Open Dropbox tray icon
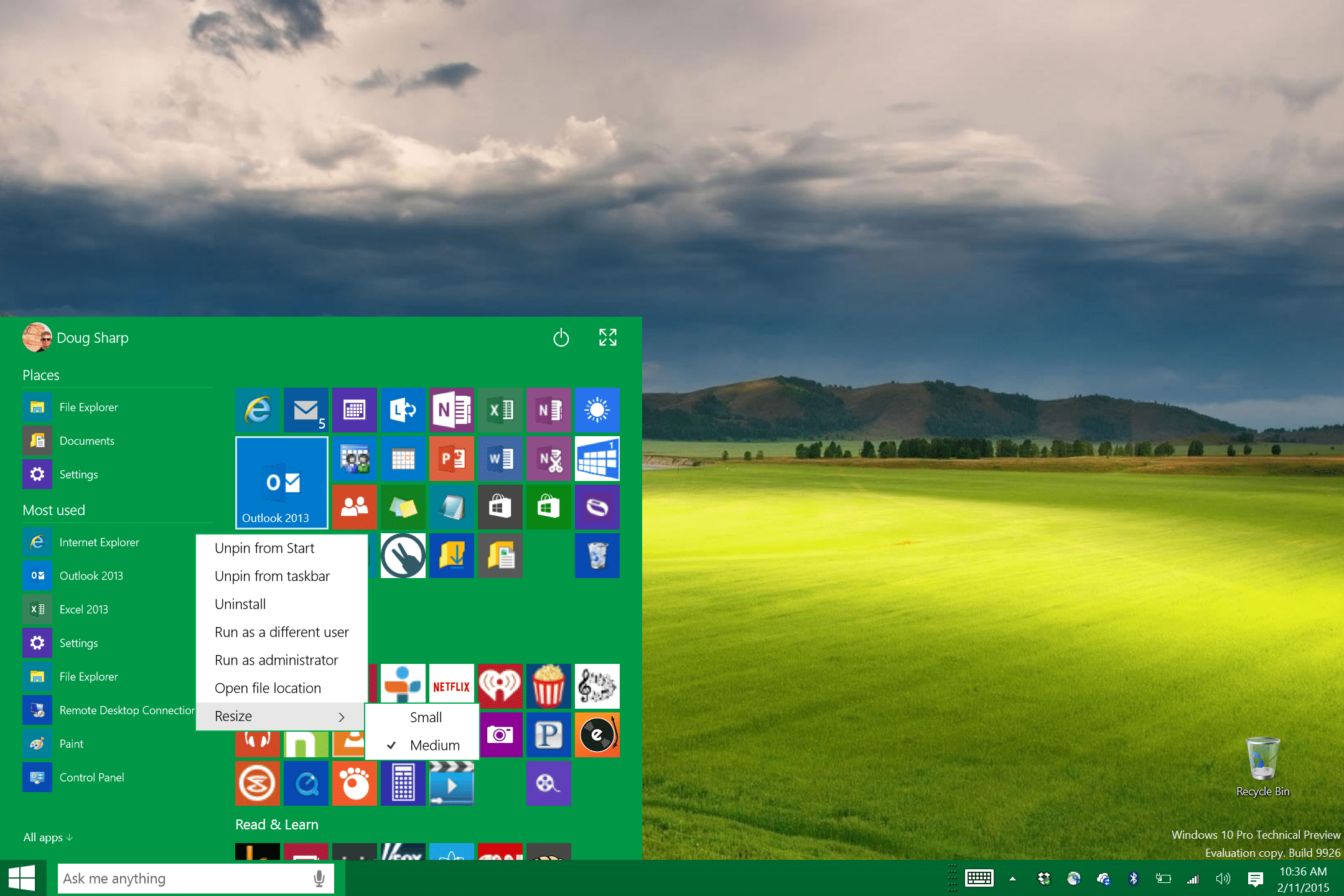The height and width of the screenshot is (896, 1344). [1044, 879]
